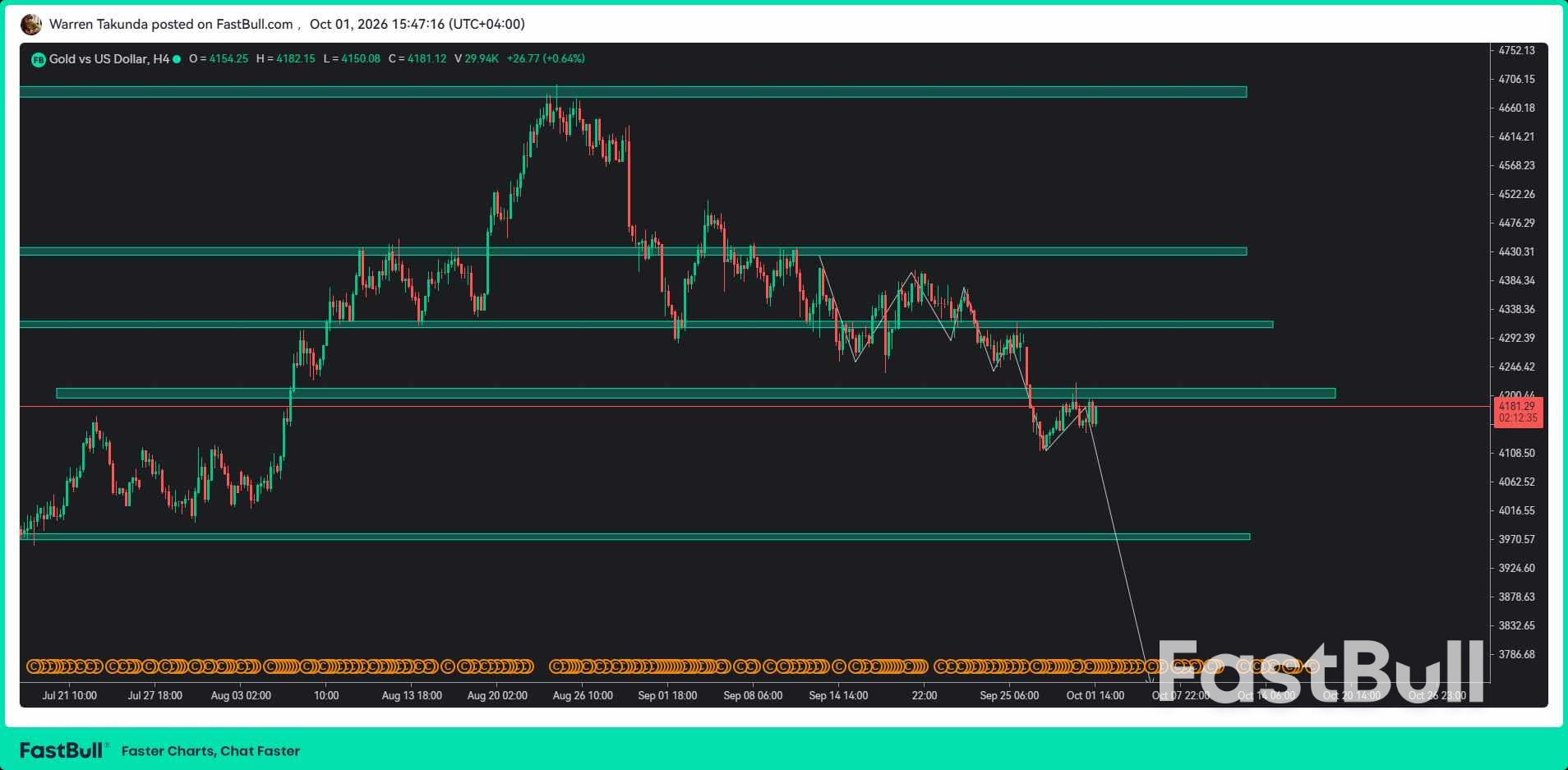
Task: Click the 4338.36 price axis label
Action: (1516, 310)
